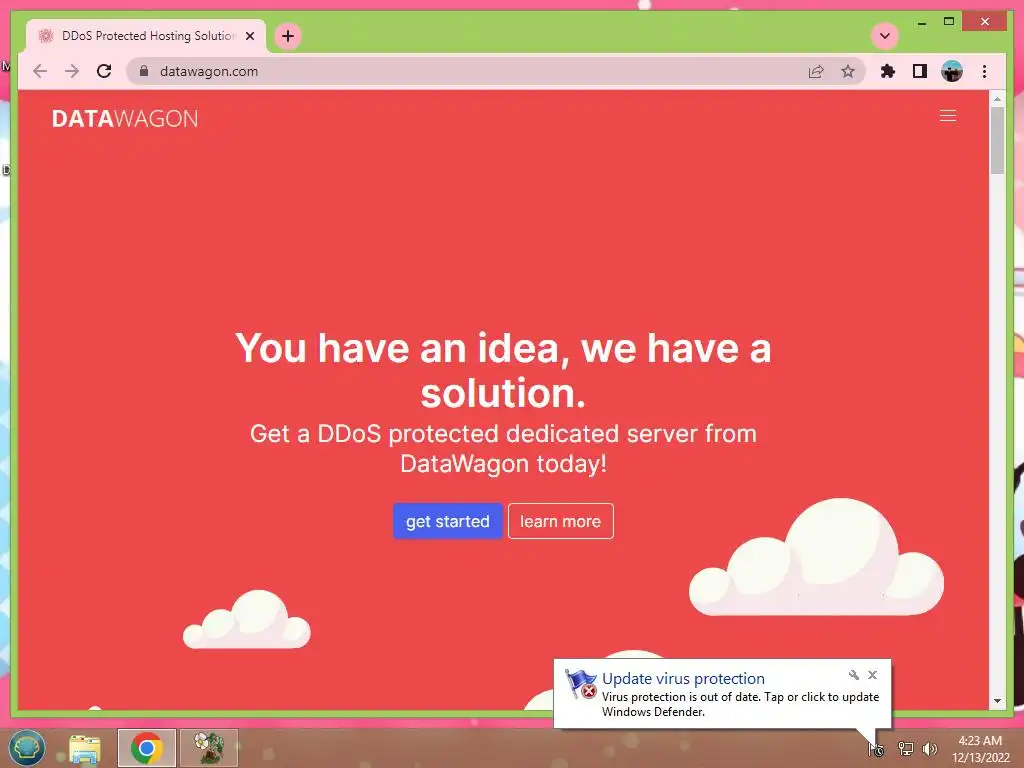This screenshot has width=1024, height=768.
Task: Open the taskbar clock and date
Action: point(980,749)
